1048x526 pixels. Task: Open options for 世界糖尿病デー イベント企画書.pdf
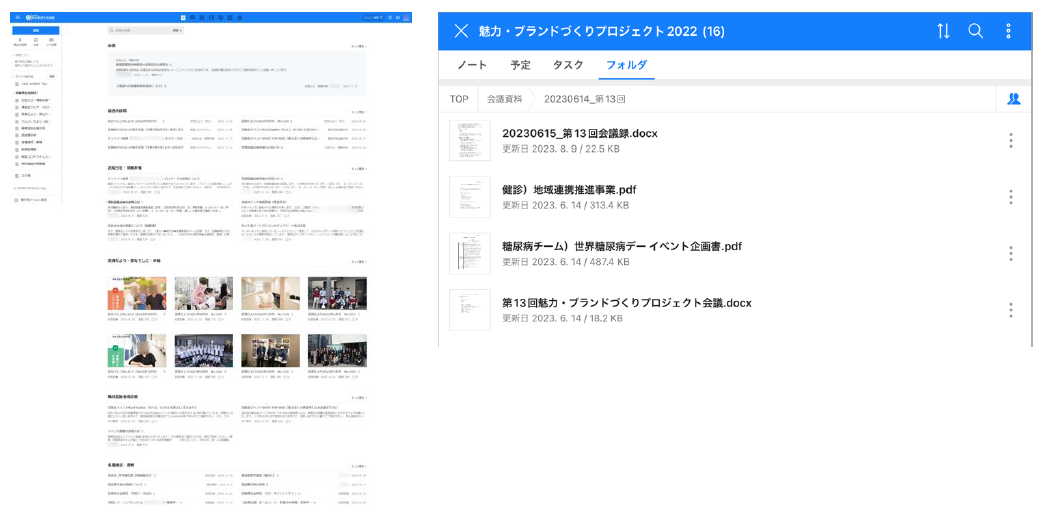pos(1011,254)
